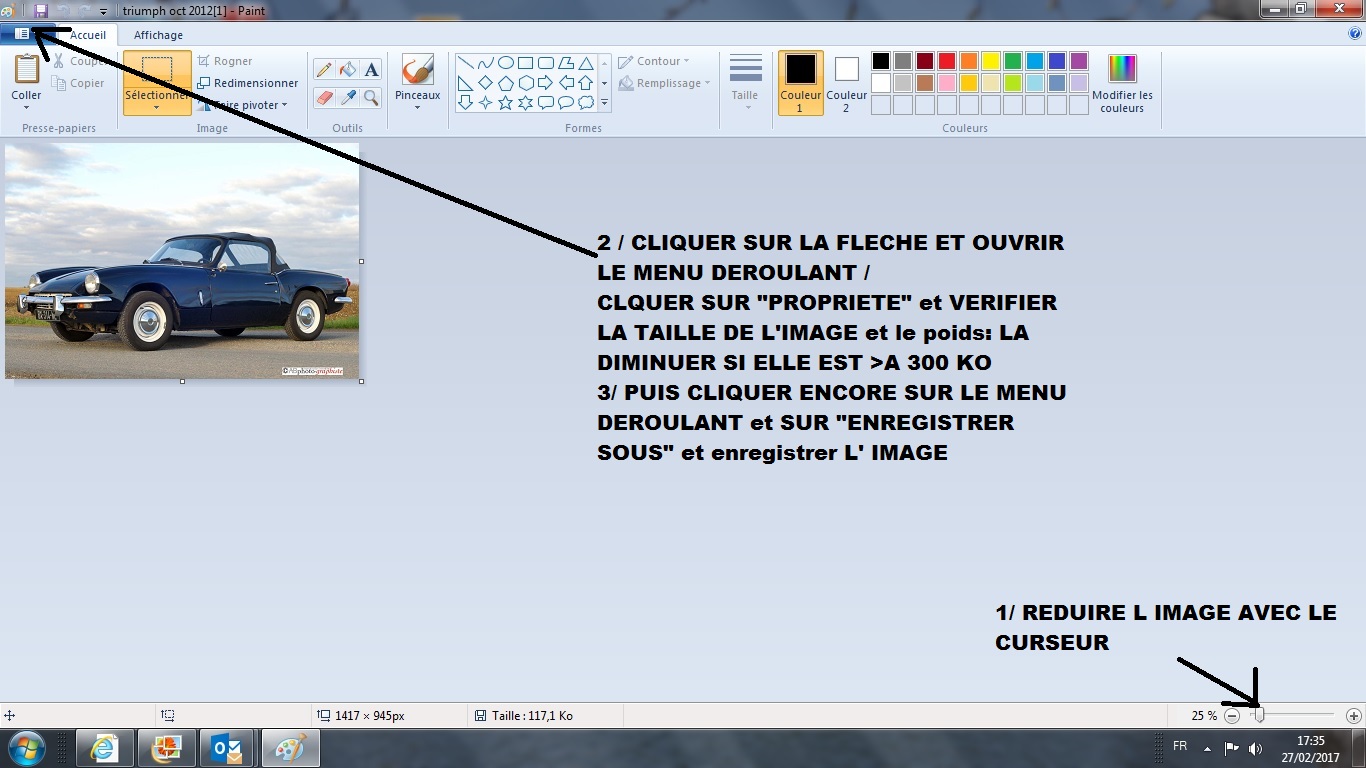Select the Magnifier tool

(371, 97)
